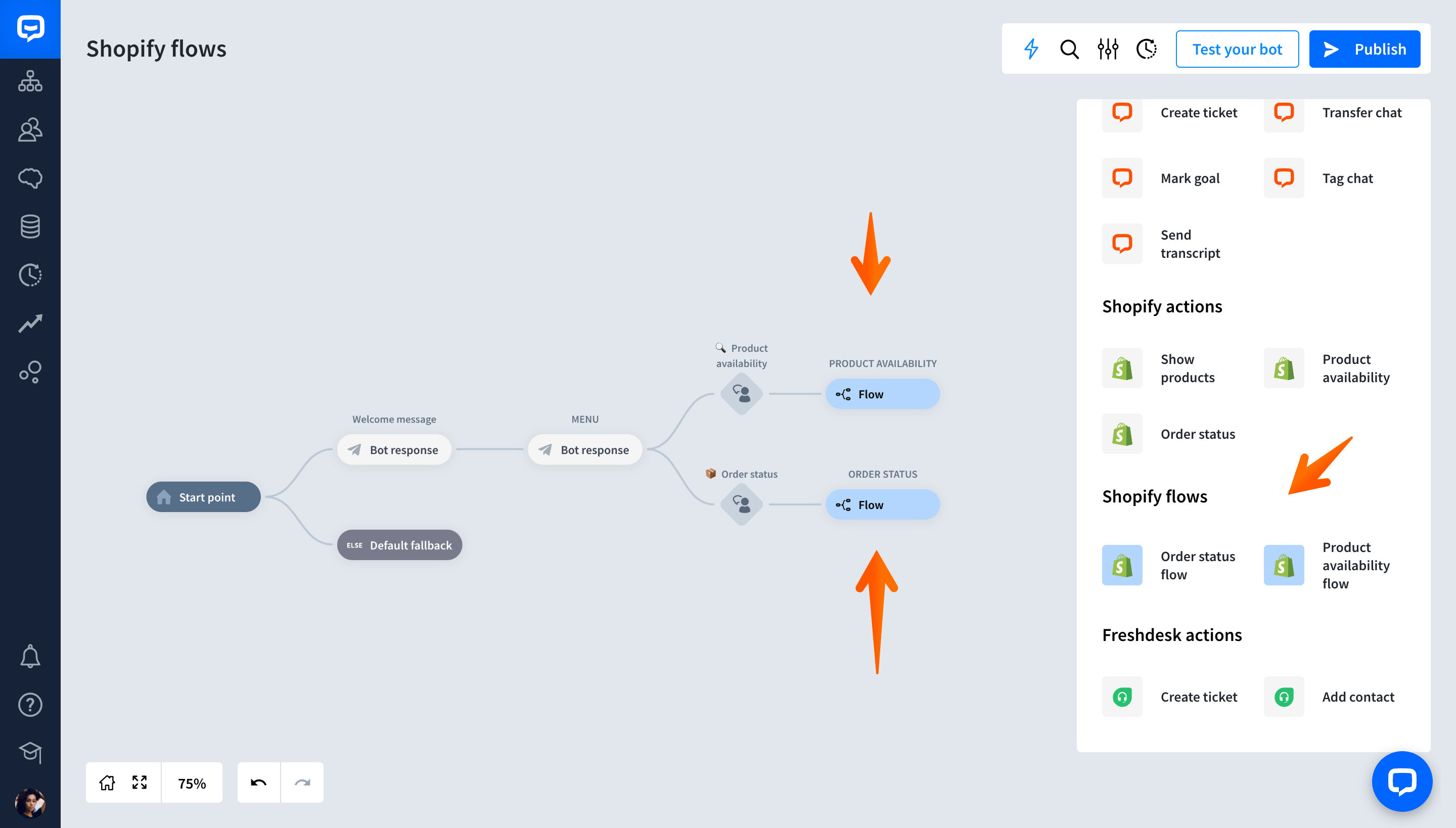Image resolution: width=1456 pixels, height=828 pixels.
Task: Click the Freshdesk actions section heading
Action: pyautogui.click(x=1172, y=635)
